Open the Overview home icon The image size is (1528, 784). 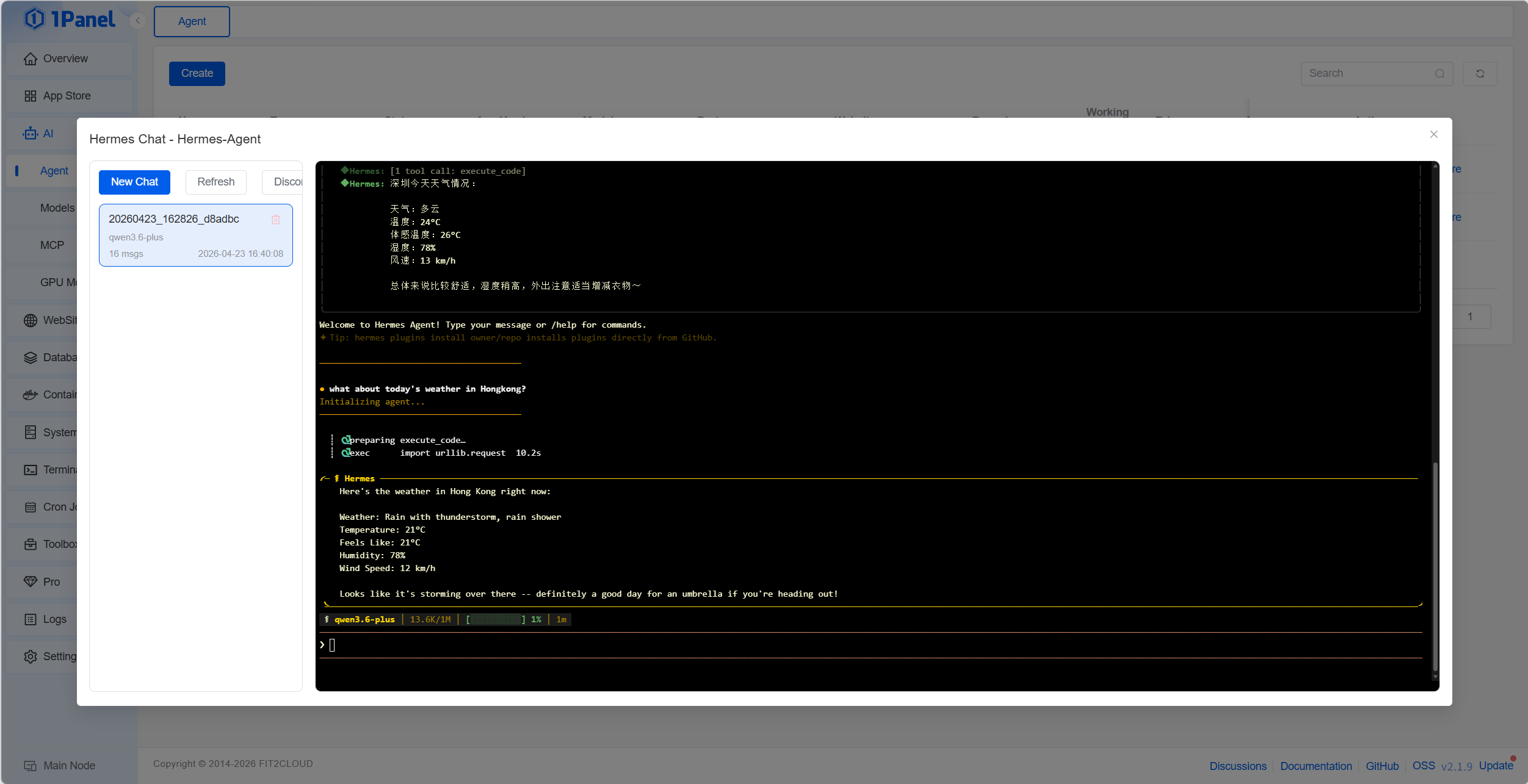[31, 59]
